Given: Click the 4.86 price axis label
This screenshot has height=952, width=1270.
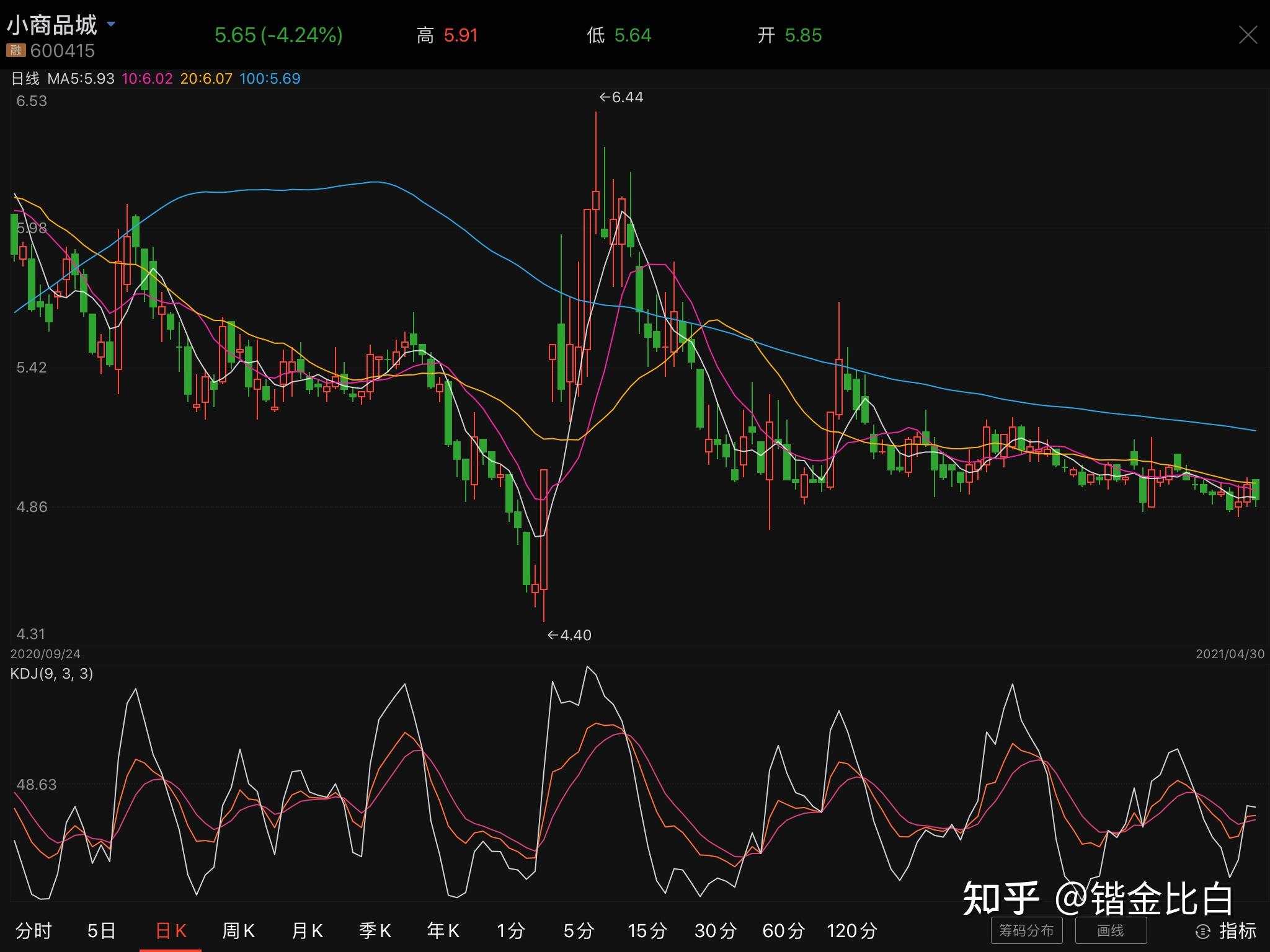Looking at the screenshot, I should pos(32,507).
